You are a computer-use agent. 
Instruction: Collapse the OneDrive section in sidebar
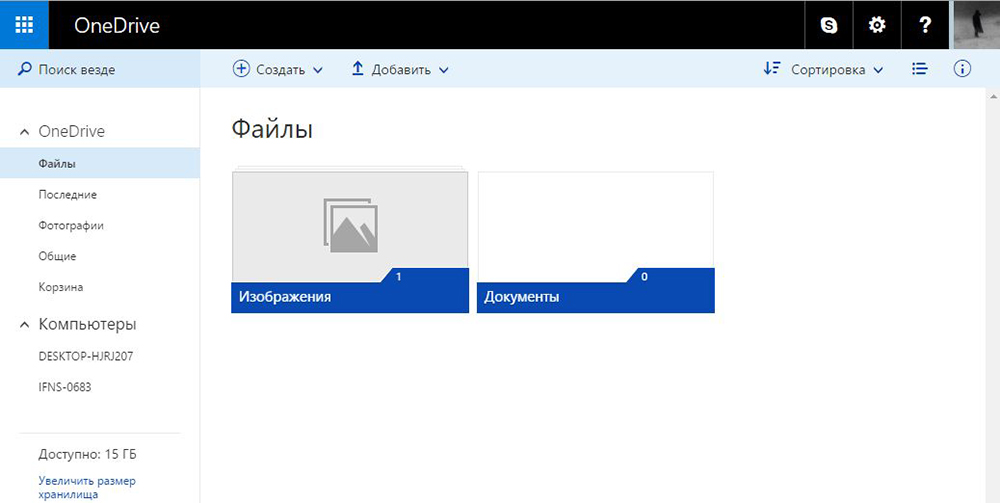pos(25,132)
